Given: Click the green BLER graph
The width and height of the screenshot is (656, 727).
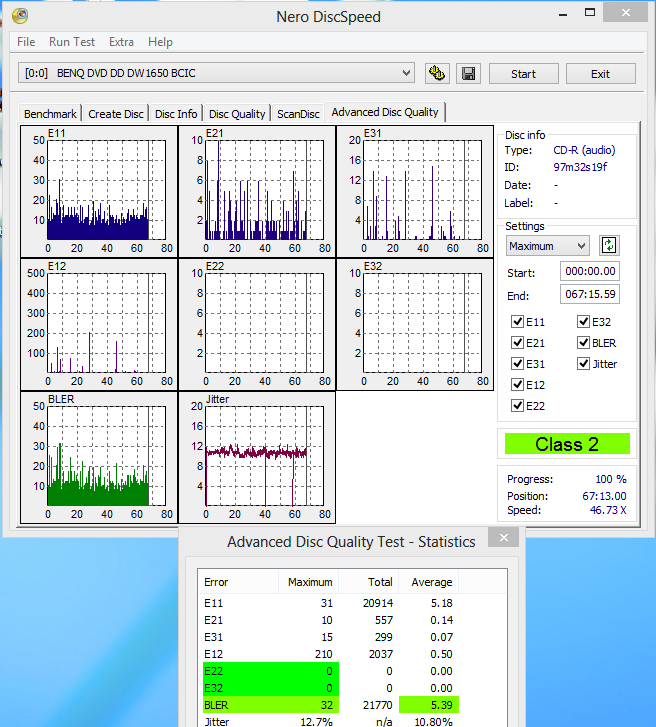Looking at the screenshot, I should coord(99,457).
